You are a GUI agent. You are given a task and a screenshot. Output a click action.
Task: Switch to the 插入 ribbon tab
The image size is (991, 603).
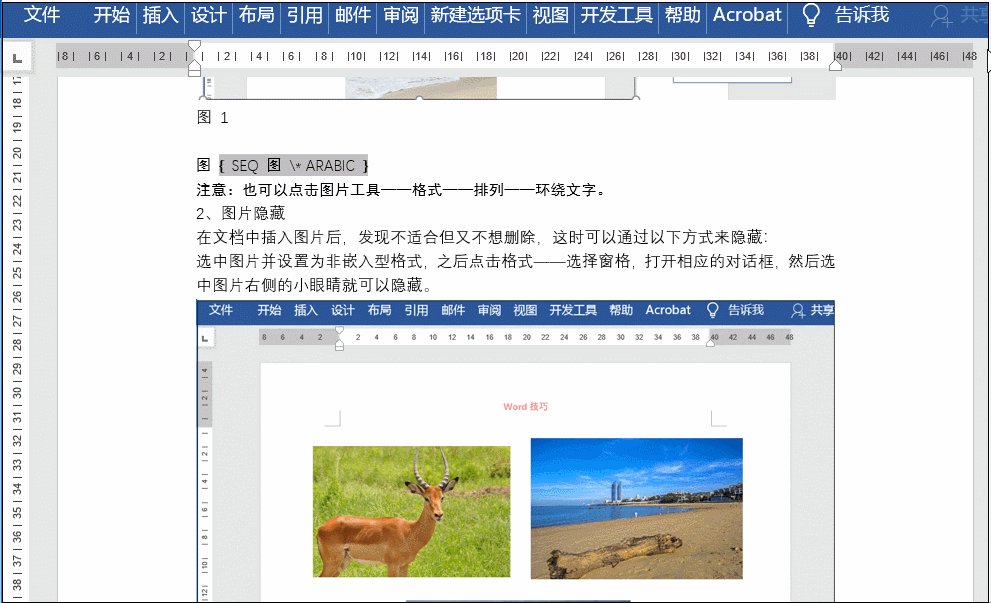coord(161,15)
